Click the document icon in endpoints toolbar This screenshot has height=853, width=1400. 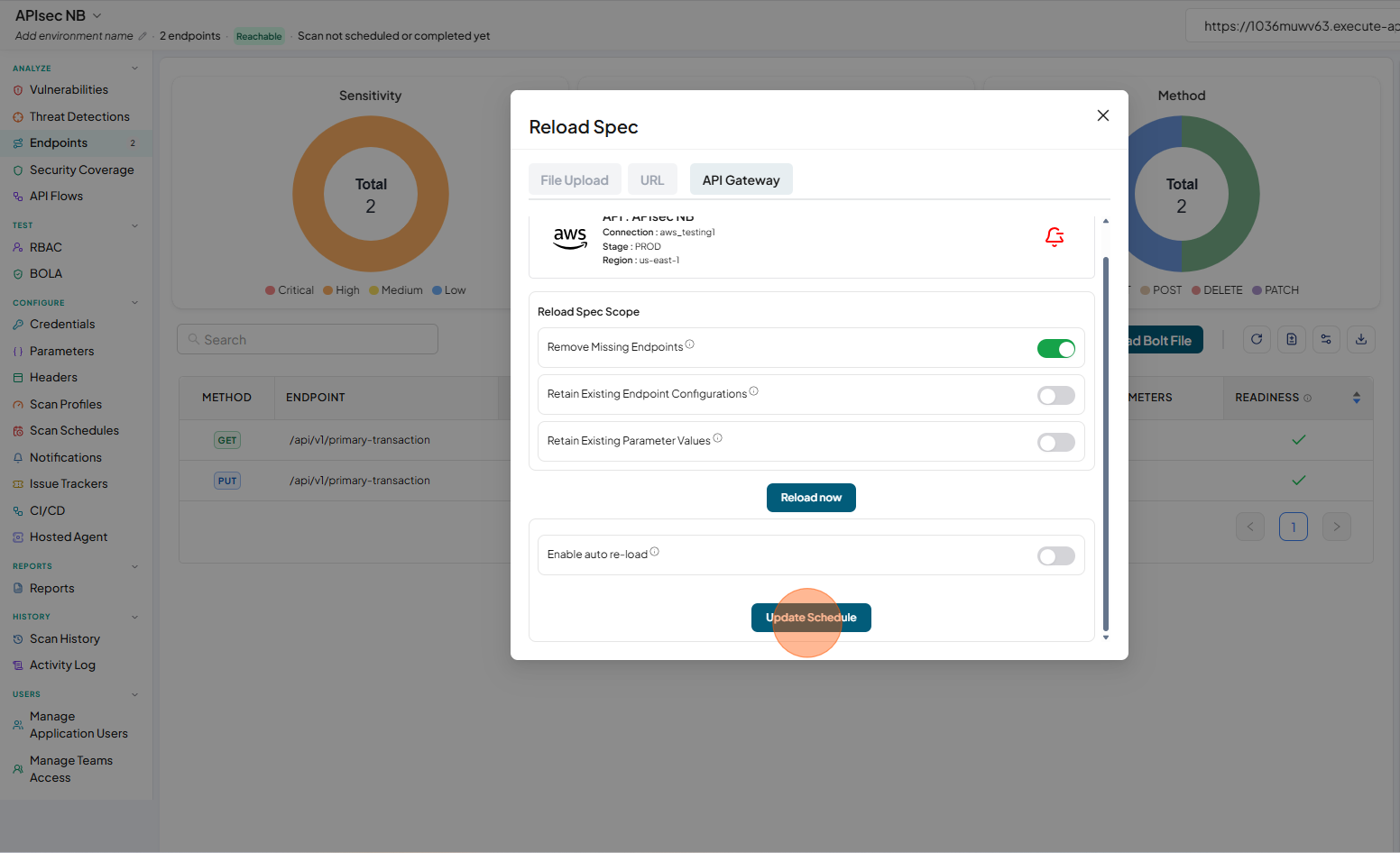tap(1292, 339)
